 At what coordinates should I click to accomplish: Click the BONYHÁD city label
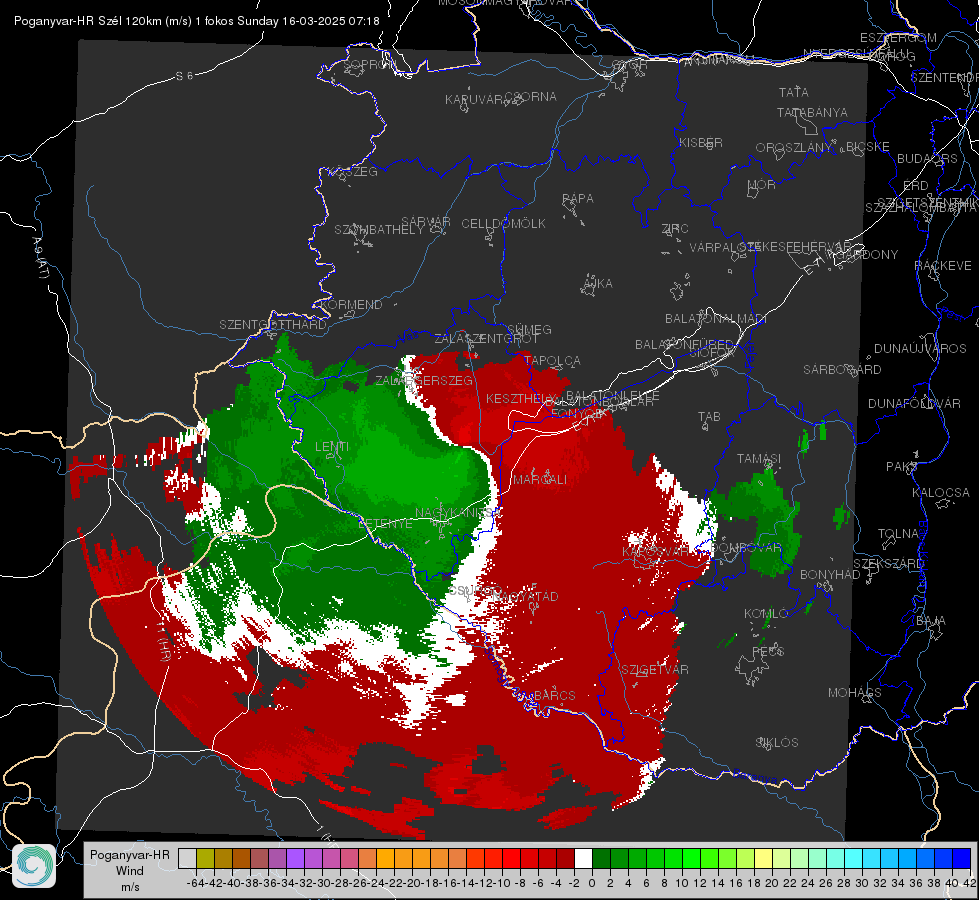click(830, 575)
